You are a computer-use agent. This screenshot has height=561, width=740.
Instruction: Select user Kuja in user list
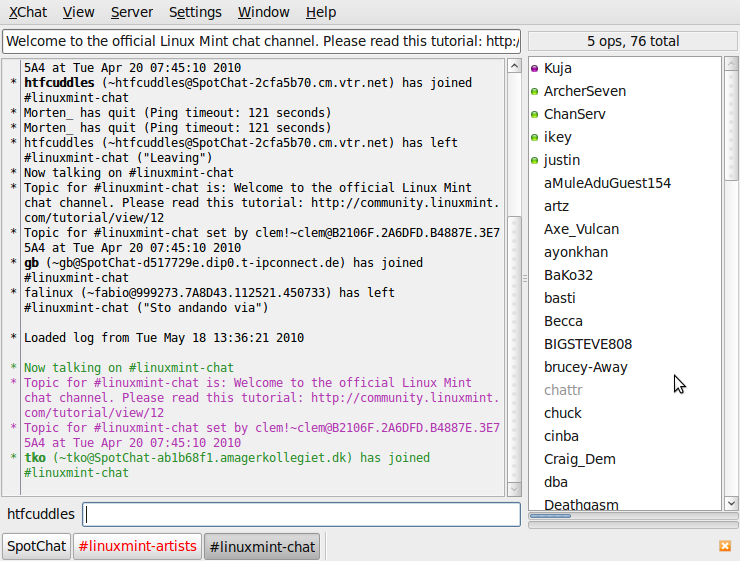click(625, 68)
